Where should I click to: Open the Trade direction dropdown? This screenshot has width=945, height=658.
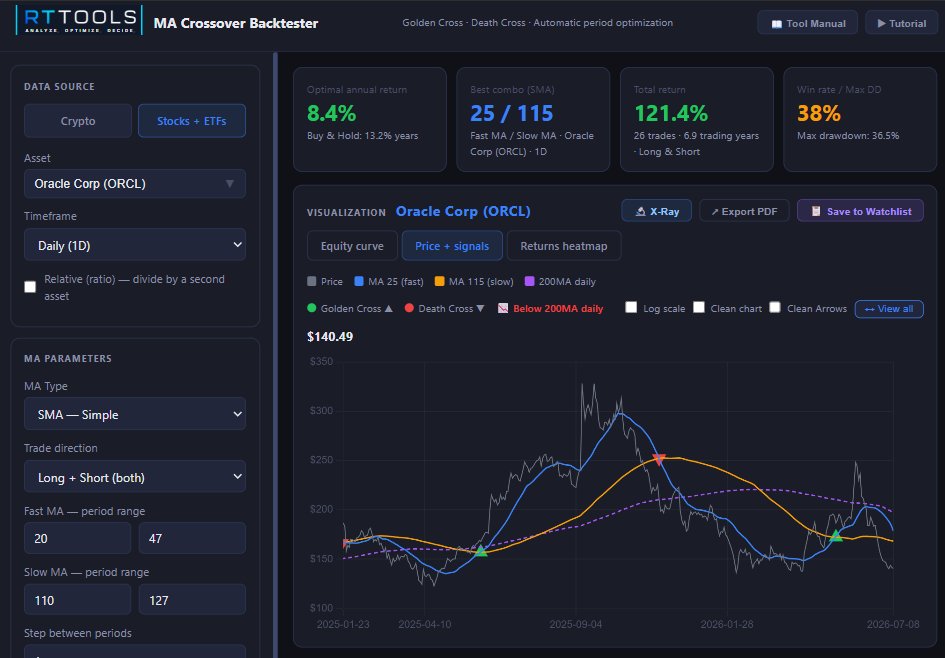pos(134,477)
